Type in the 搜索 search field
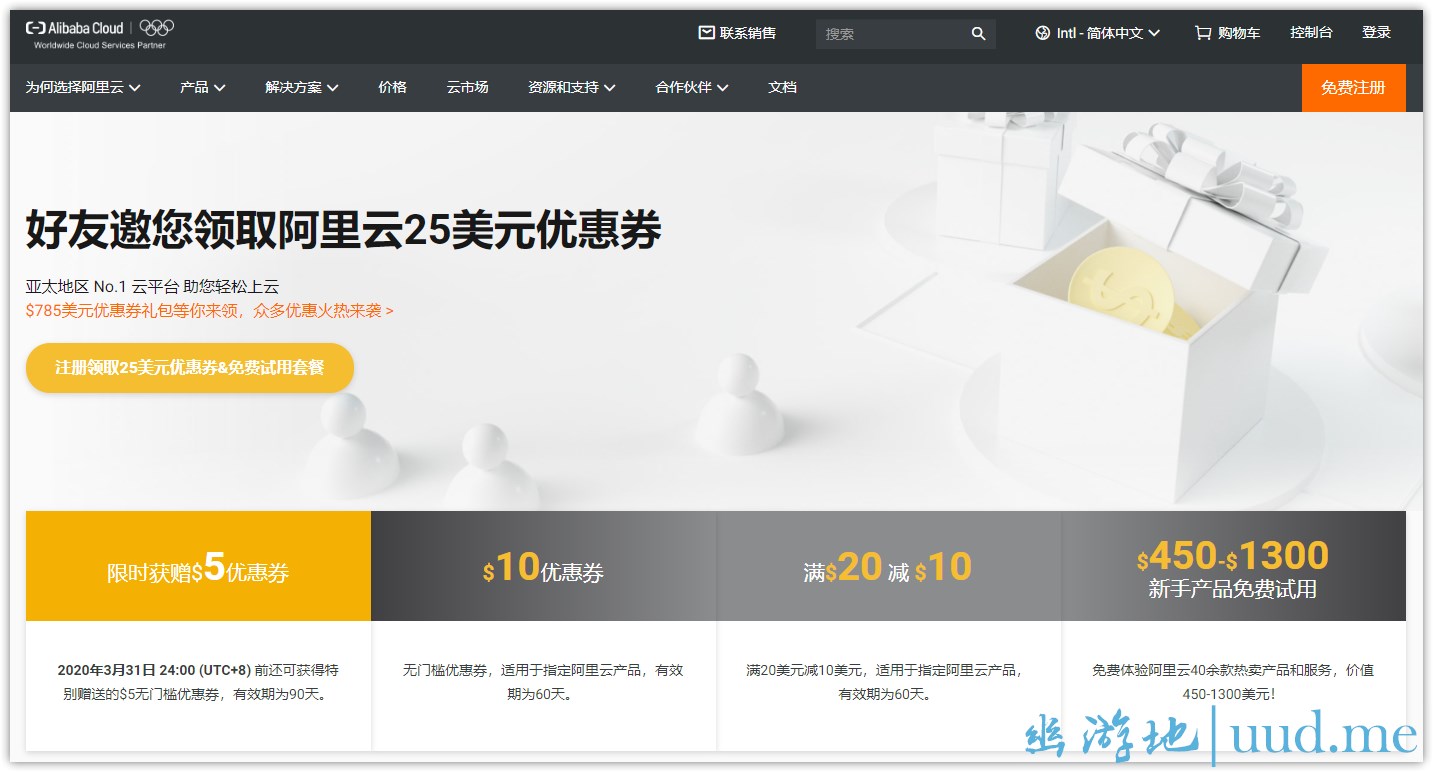The height and width of the screenshot is (772, 1433). (890, 34)
